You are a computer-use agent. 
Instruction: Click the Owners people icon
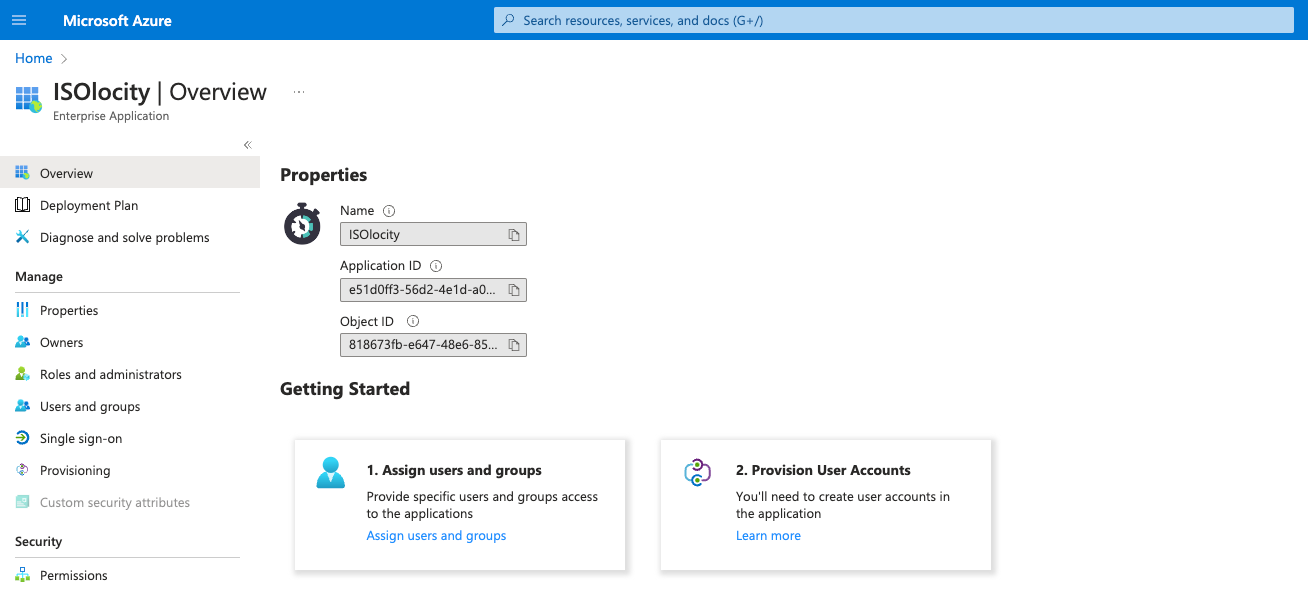point(22,342)
